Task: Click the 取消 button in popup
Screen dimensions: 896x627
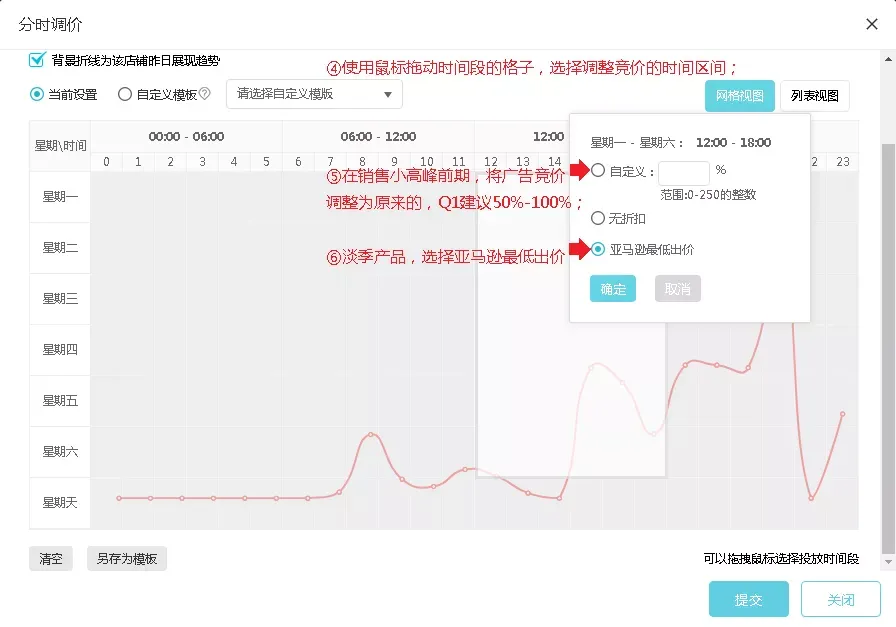Action: [x=678, y=289]
